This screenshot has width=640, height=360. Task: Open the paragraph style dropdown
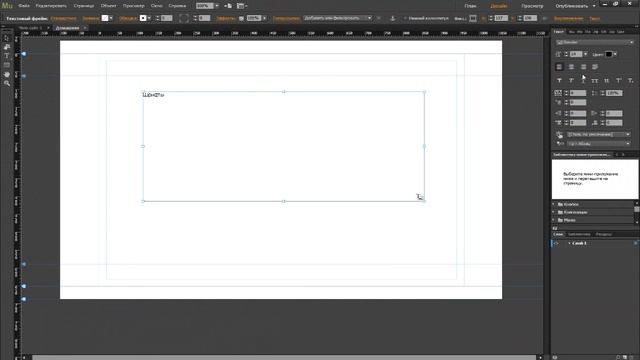point(599,134)
